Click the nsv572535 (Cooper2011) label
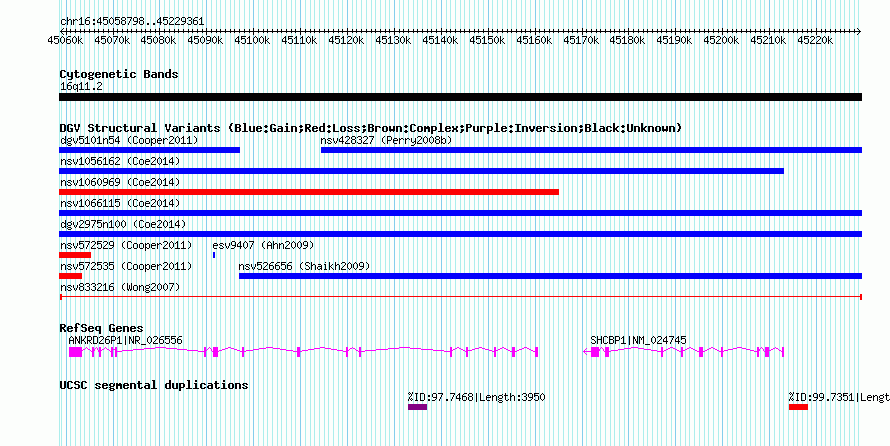Viewport: 890px width, 446px height. point(126,266)
